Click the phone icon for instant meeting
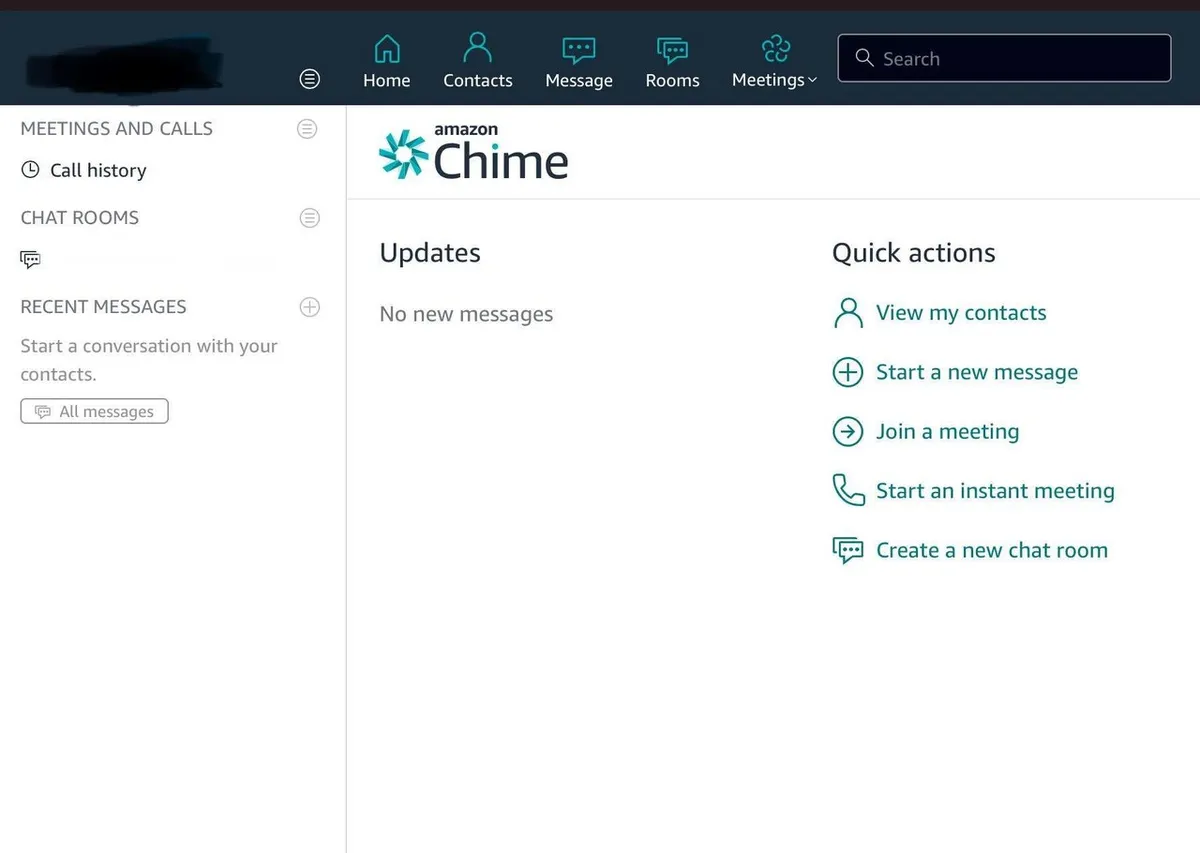The height and width of the screenshot is (853, 1200). pyautogui.click(x=848, y=491)
